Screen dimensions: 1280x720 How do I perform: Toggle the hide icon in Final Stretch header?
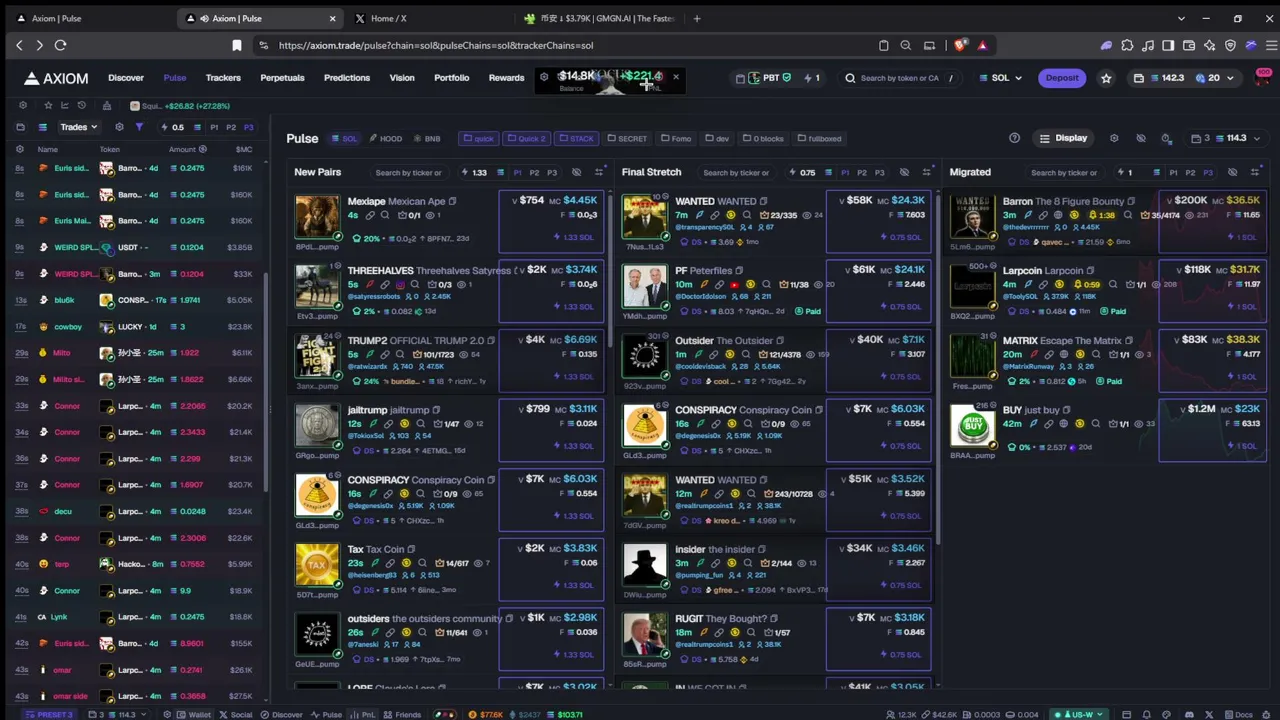pos(904,173)
